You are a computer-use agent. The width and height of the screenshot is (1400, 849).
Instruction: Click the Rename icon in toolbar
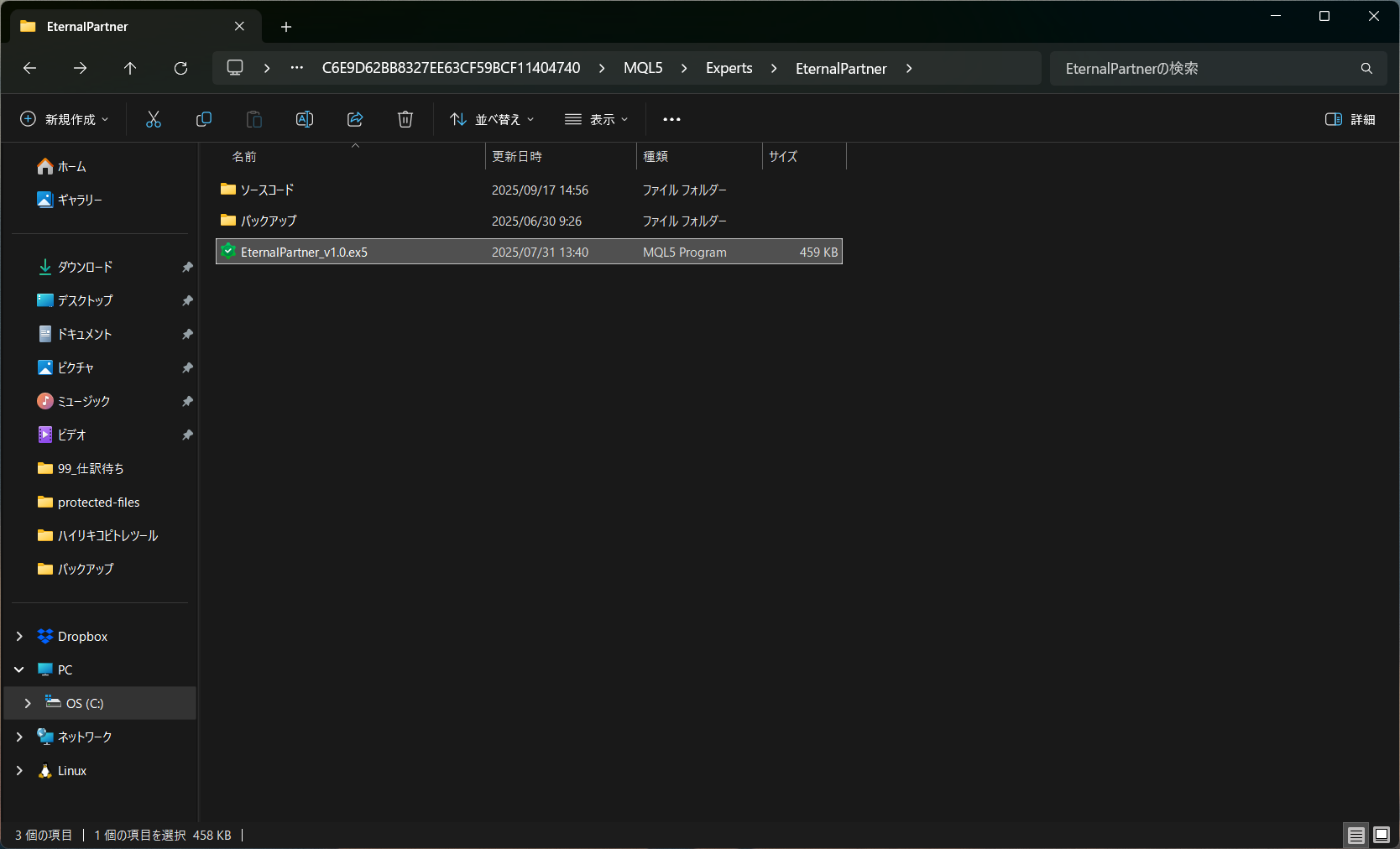(x=305, y=119)
